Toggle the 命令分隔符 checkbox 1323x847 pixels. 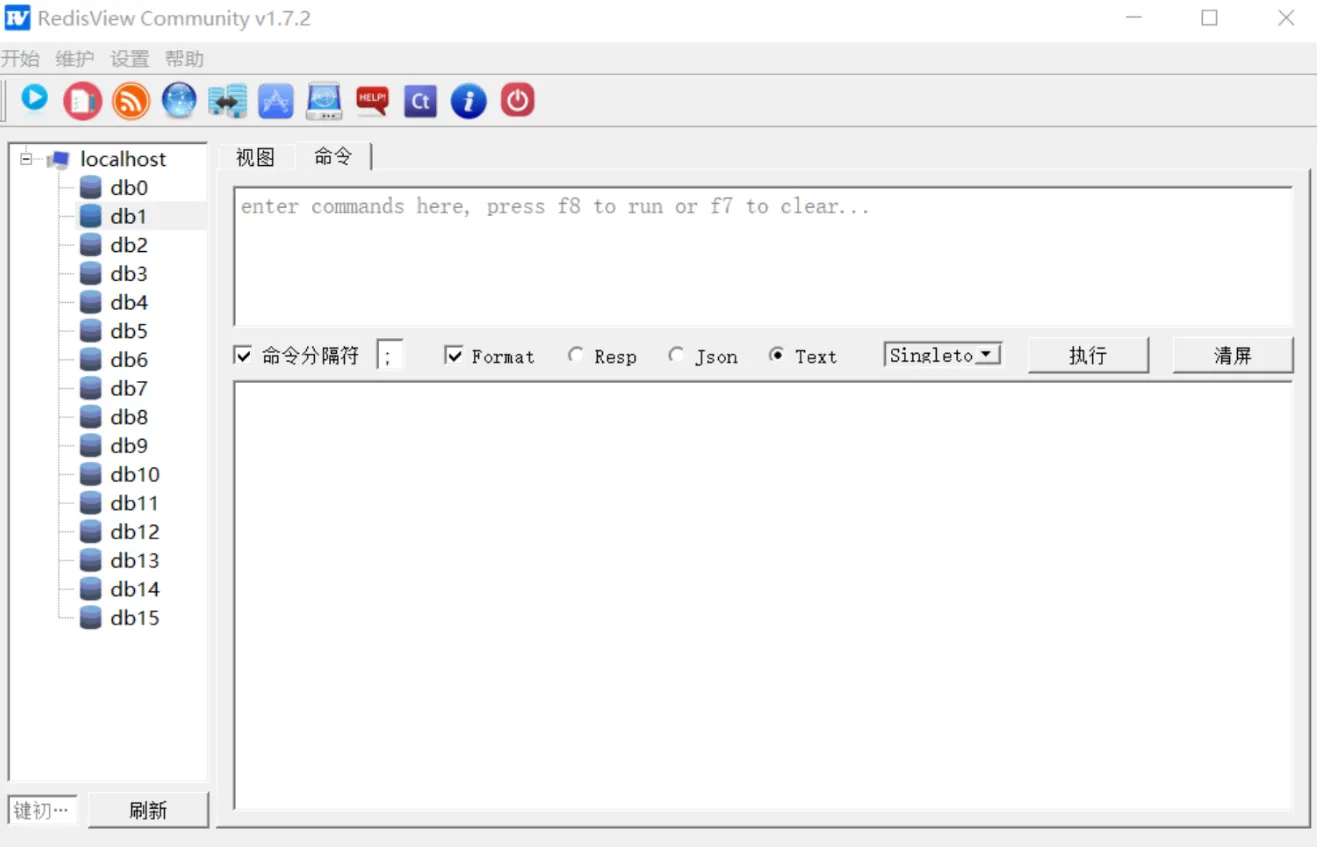click(x=243, y=355)
